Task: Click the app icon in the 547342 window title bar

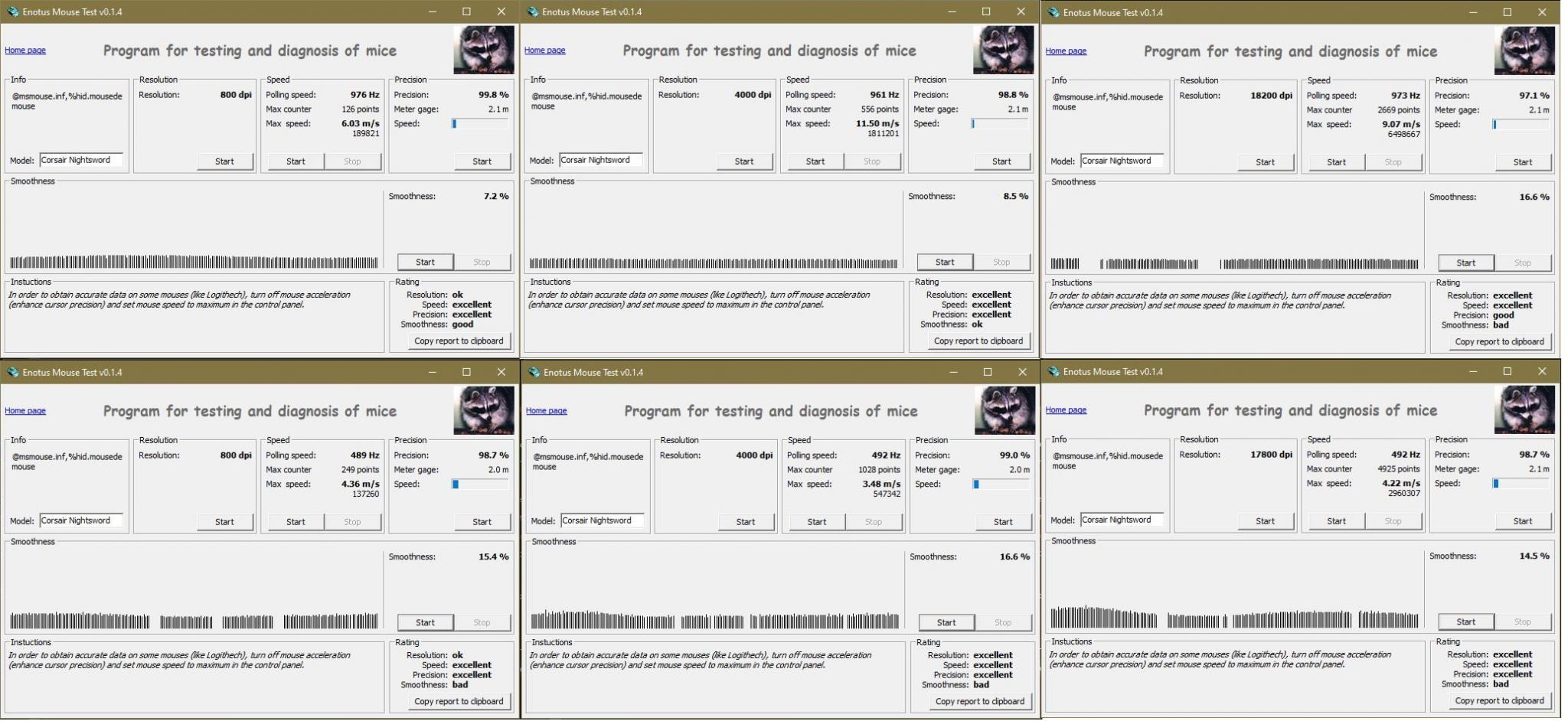Action: point(534,372)
